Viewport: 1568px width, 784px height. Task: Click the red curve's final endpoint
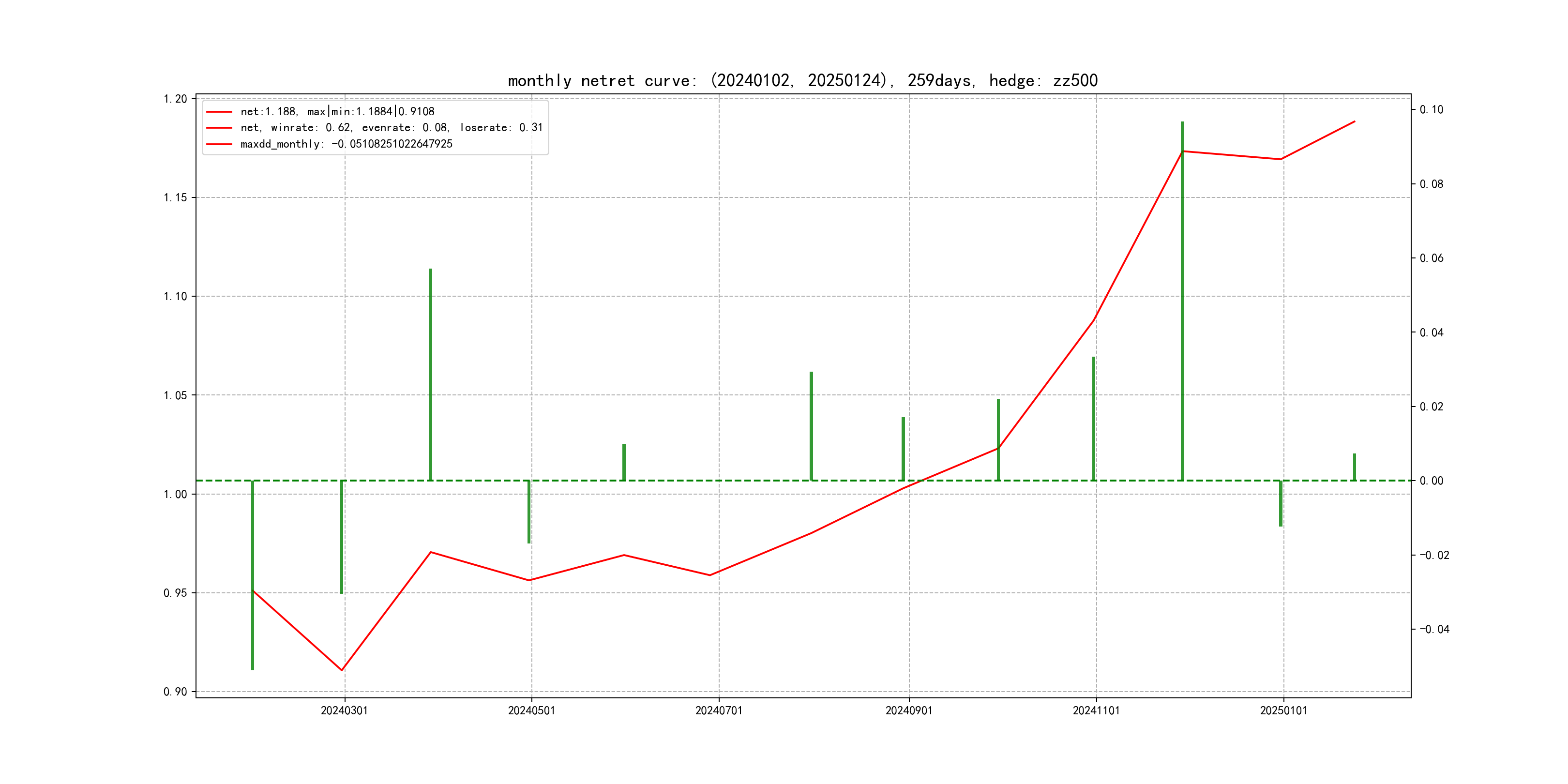tap(1355, 122)
